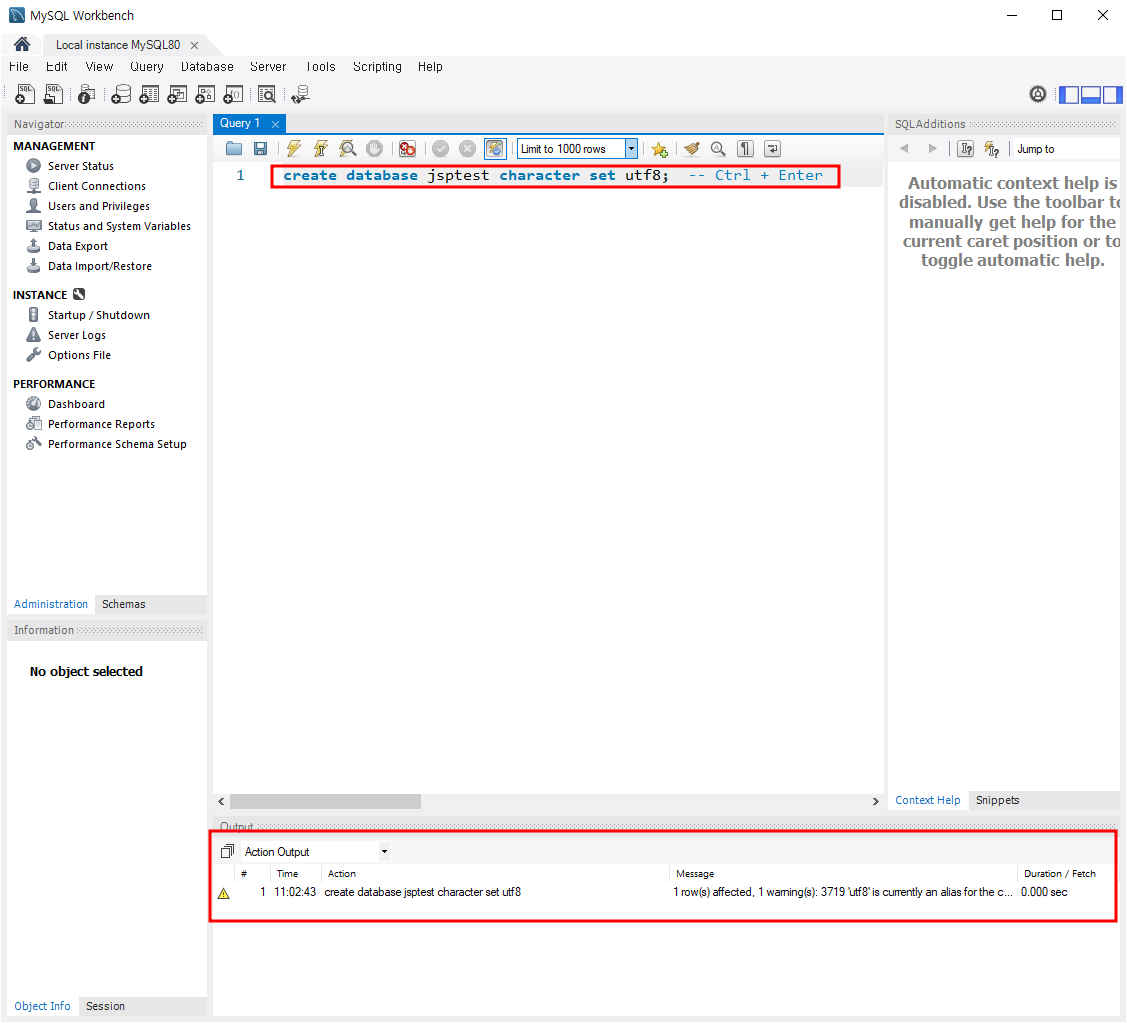The height and width of the screenshot is (1023, 1127).
Task: Toggle auto-commit mode button
Action: 495,149
